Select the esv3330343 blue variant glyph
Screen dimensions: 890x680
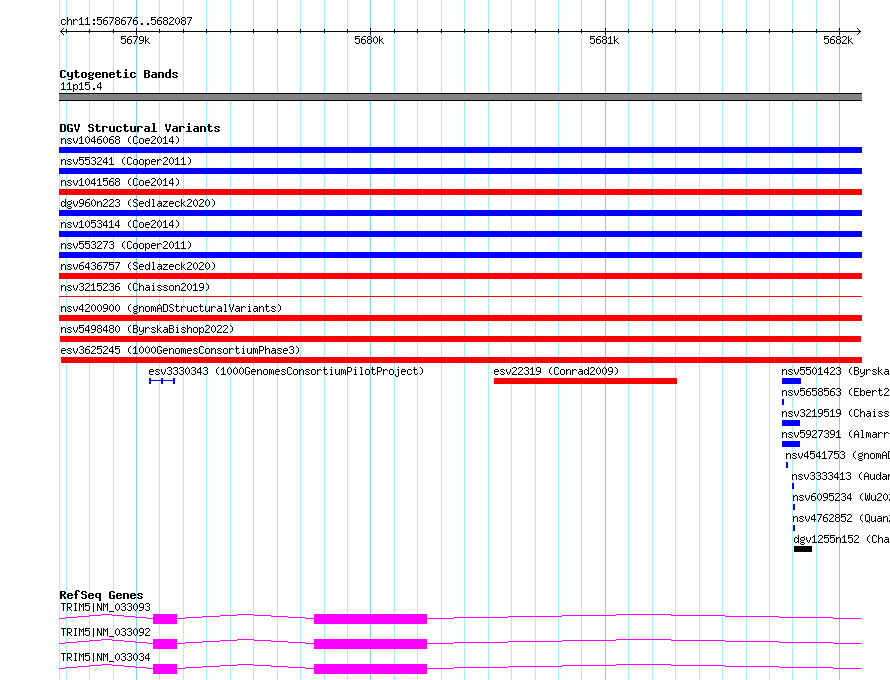[x=162, y=381]
